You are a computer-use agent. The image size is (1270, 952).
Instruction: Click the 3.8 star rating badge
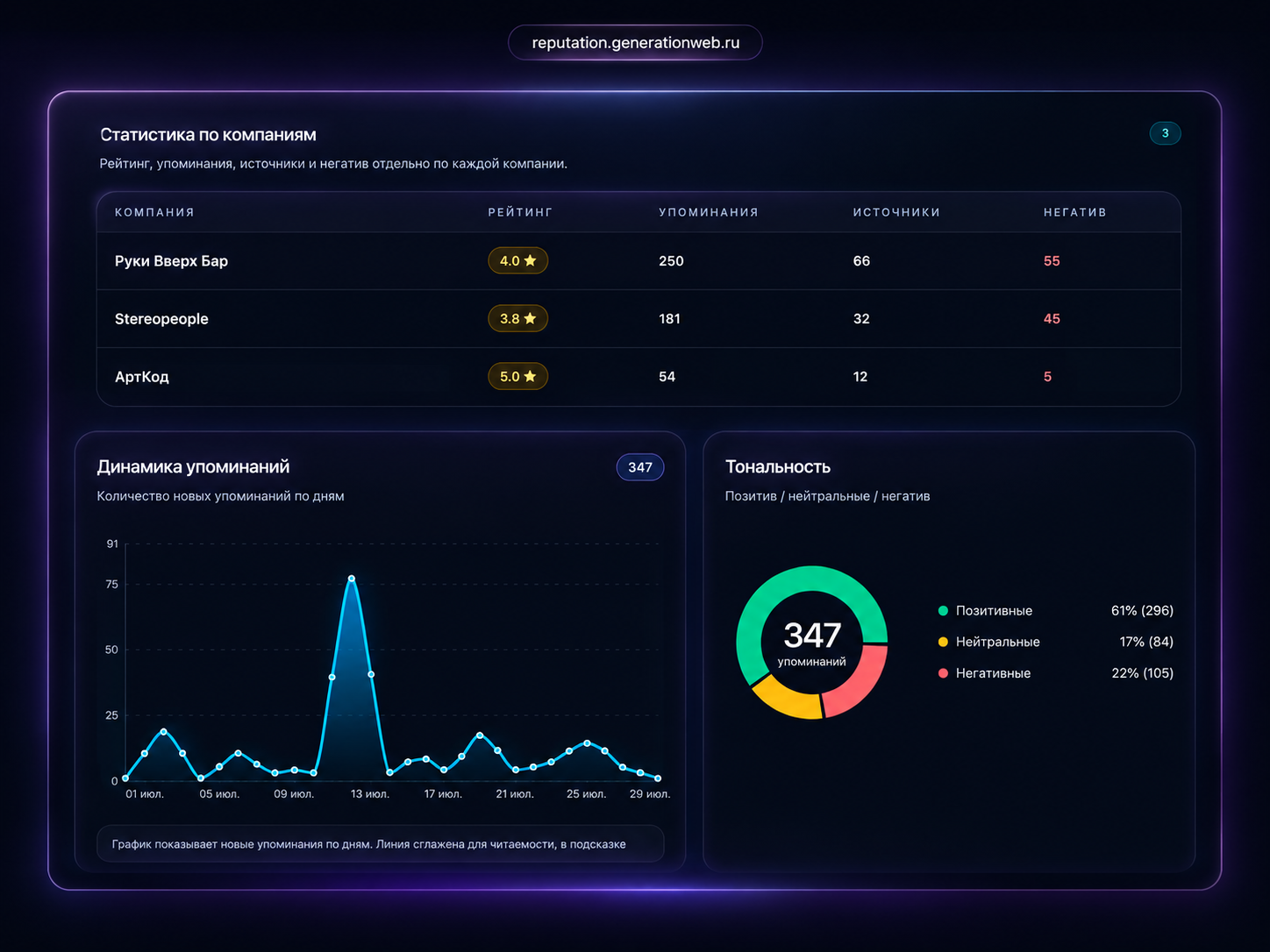(x=517, y=318)
